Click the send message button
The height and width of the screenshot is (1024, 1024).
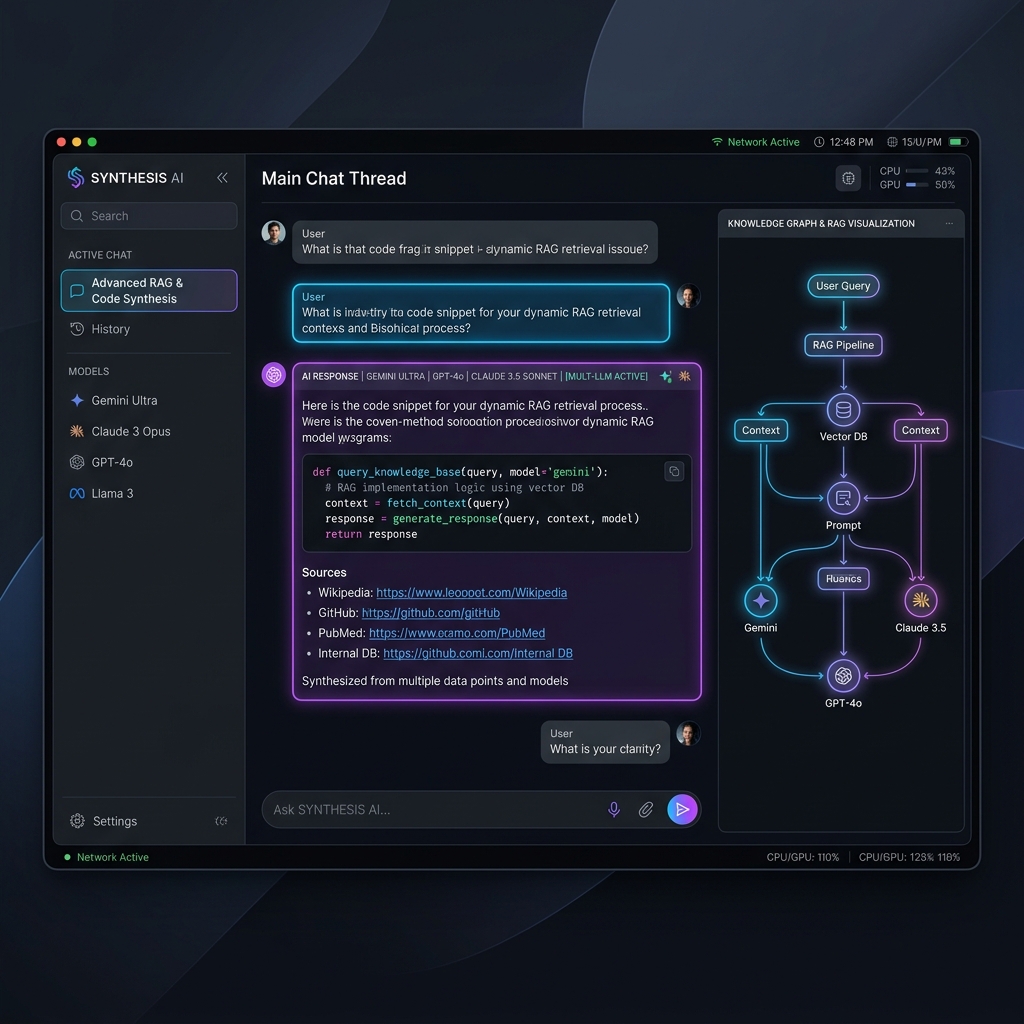tap(682, 810)
